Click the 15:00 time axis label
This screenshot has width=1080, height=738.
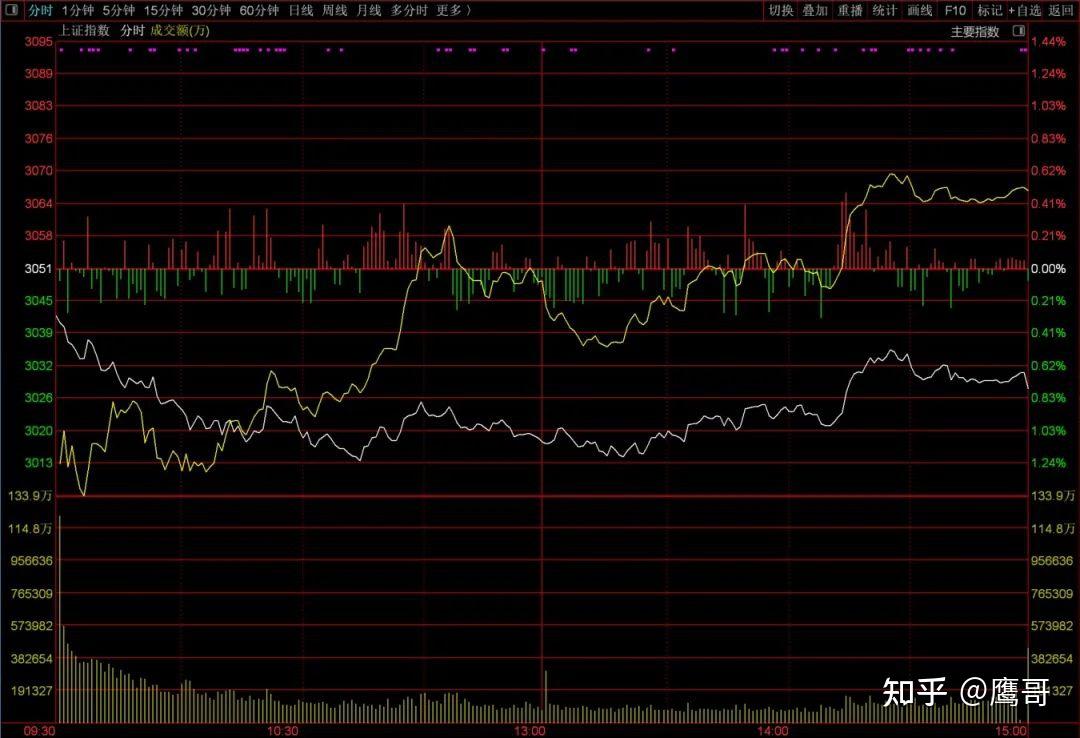[x=1011, y=730]
